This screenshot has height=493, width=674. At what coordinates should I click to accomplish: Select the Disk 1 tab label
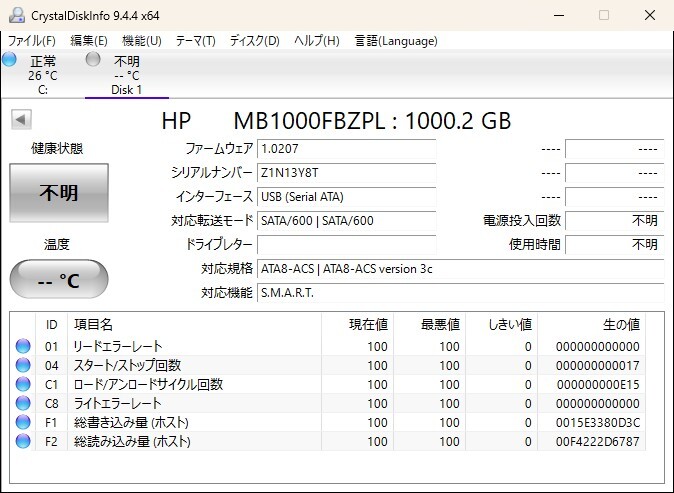point(126,90)
